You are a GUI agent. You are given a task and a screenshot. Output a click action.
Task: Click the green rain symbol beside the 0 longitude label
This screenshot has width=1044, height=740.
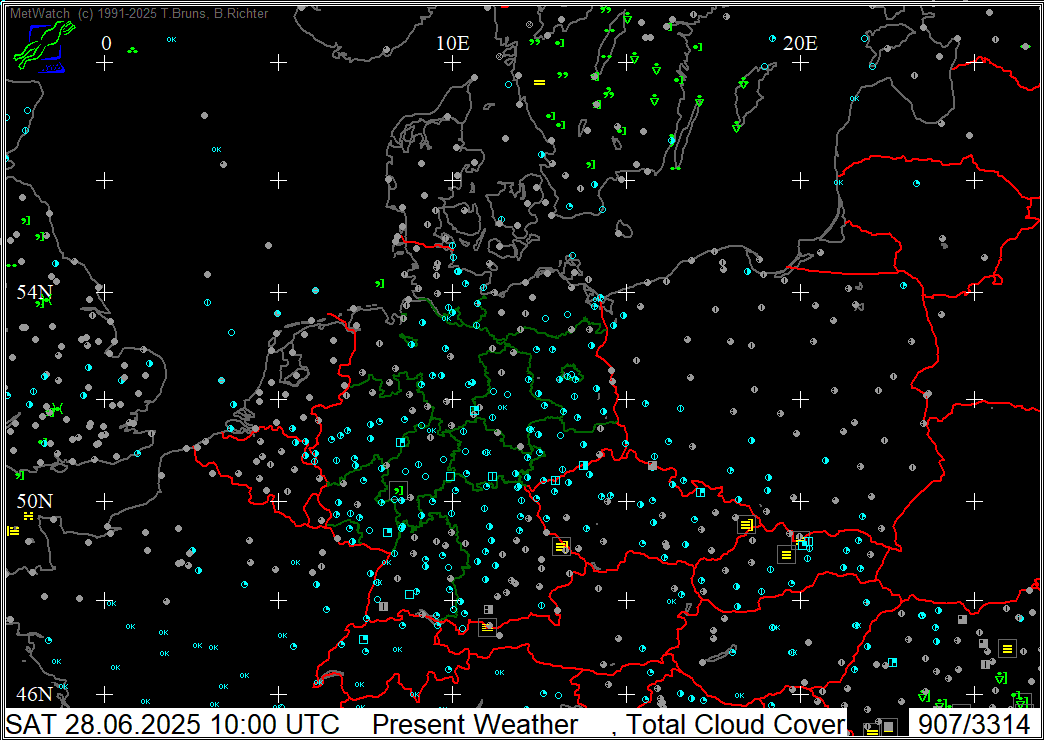[132, 50]
